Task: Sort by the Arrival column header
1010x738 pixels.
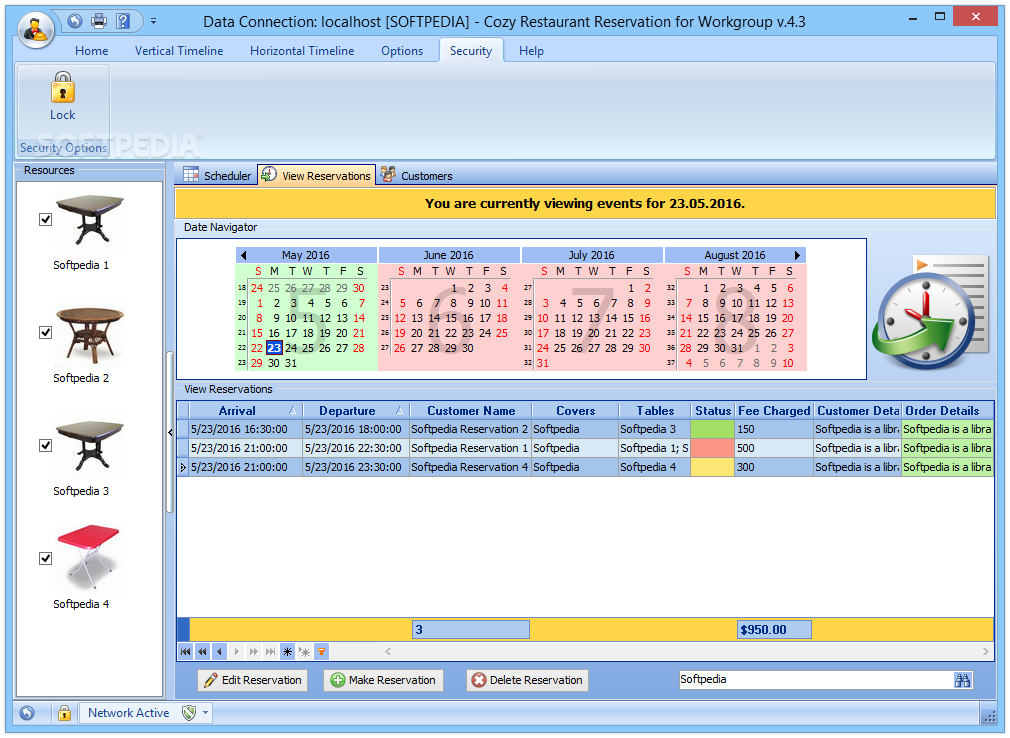Action: tap(245, 410)
